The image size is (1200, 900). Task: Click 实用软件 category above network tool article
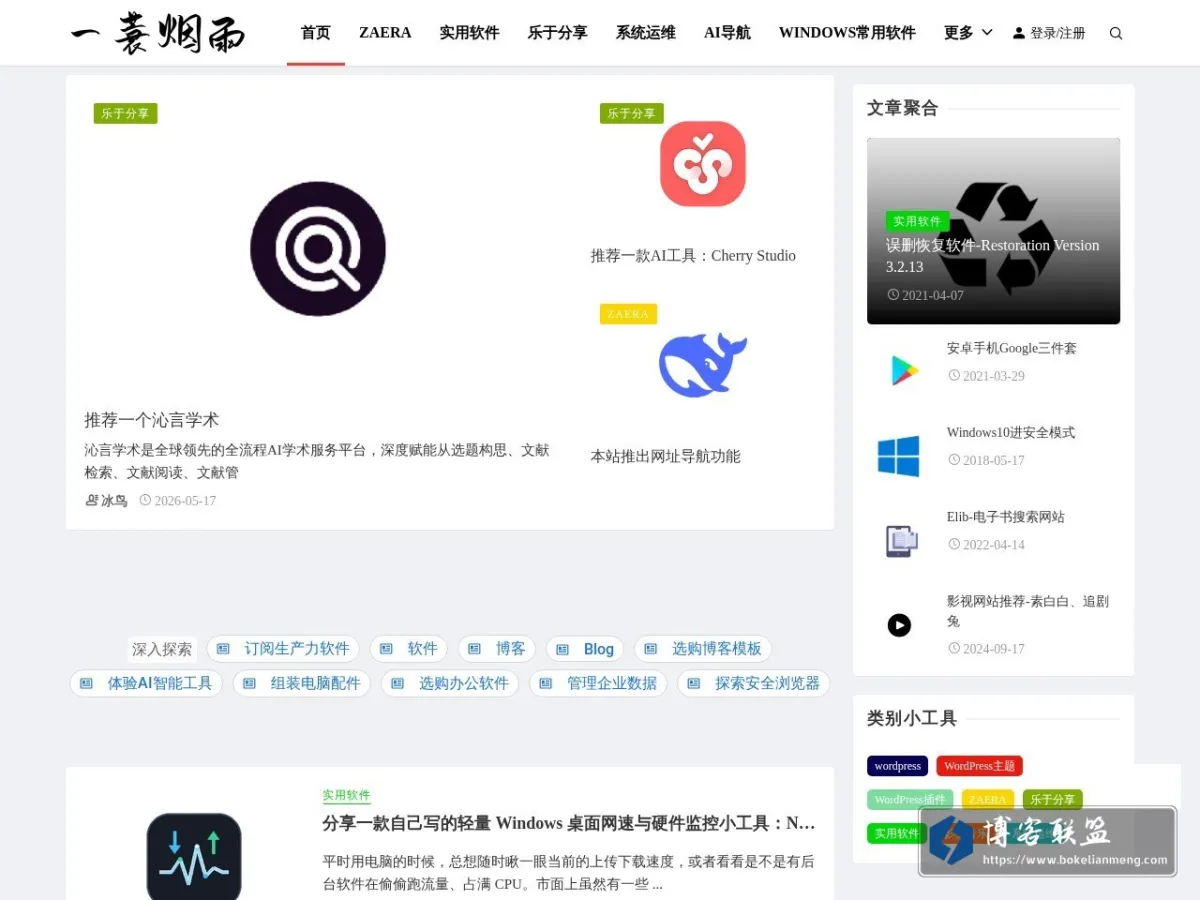(x=346, y=796)
